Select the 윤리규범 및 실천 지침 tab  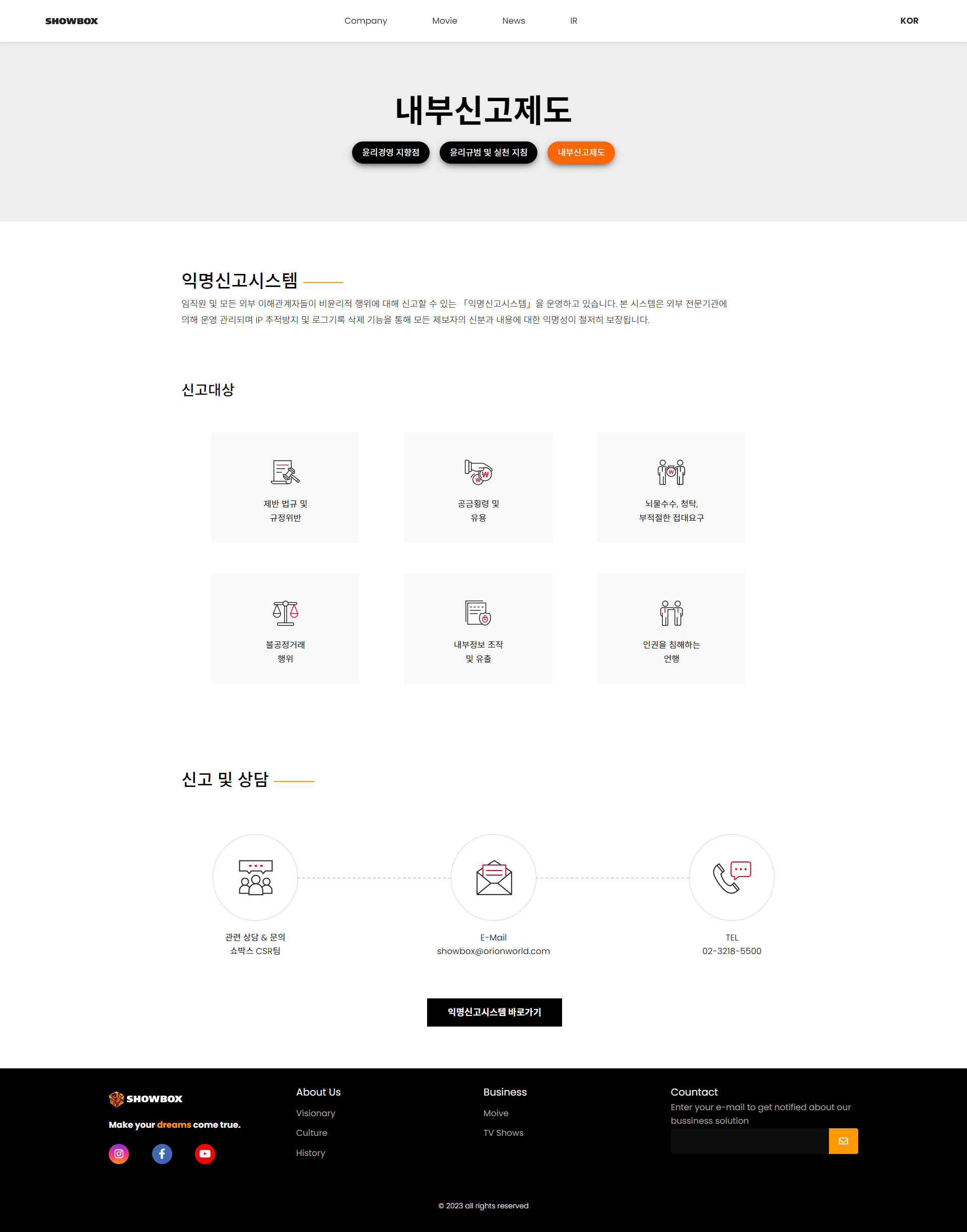(x=488, y=152)
